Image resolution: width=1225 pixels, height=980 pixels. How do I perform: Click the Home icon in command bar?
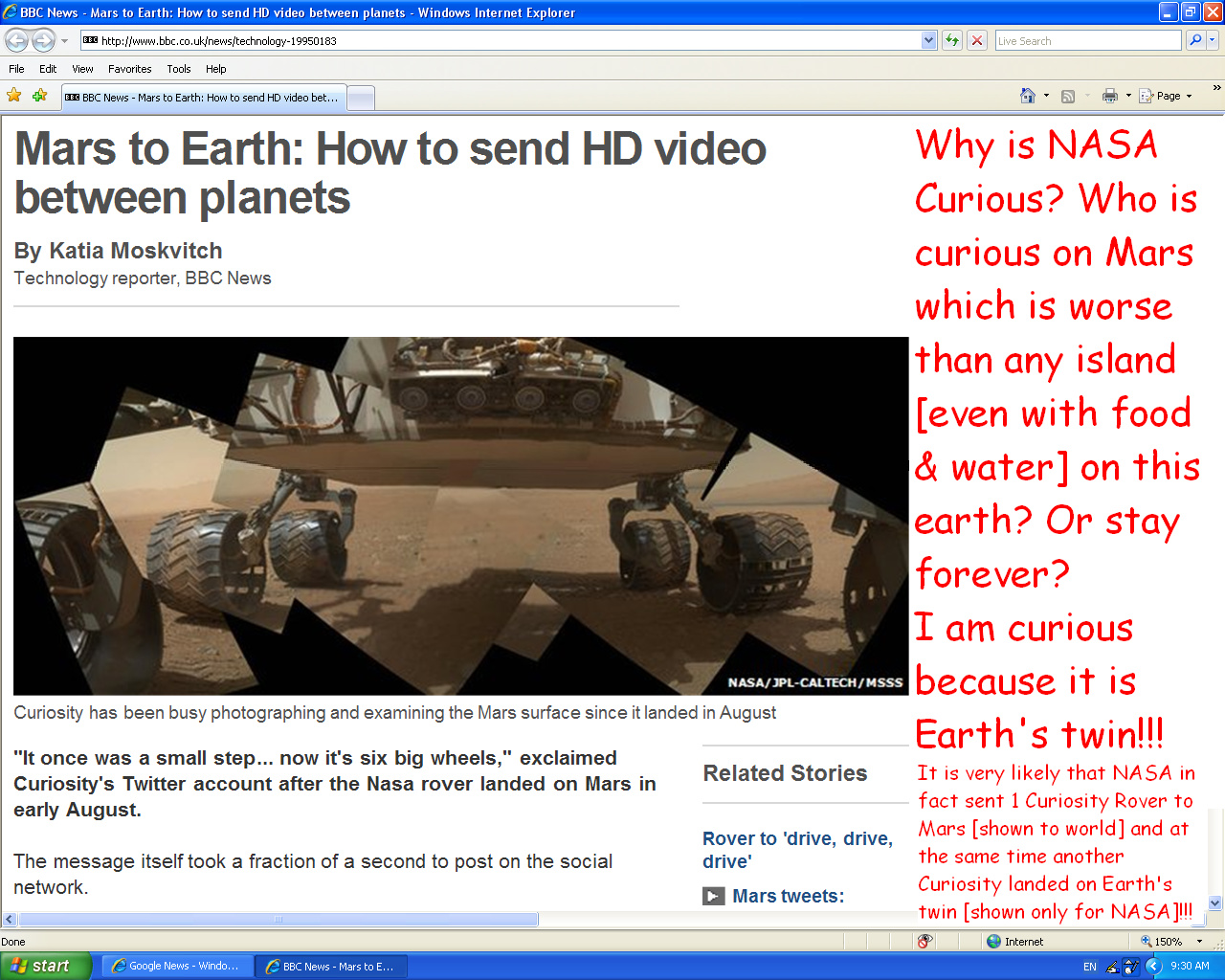coord(1028,96)
